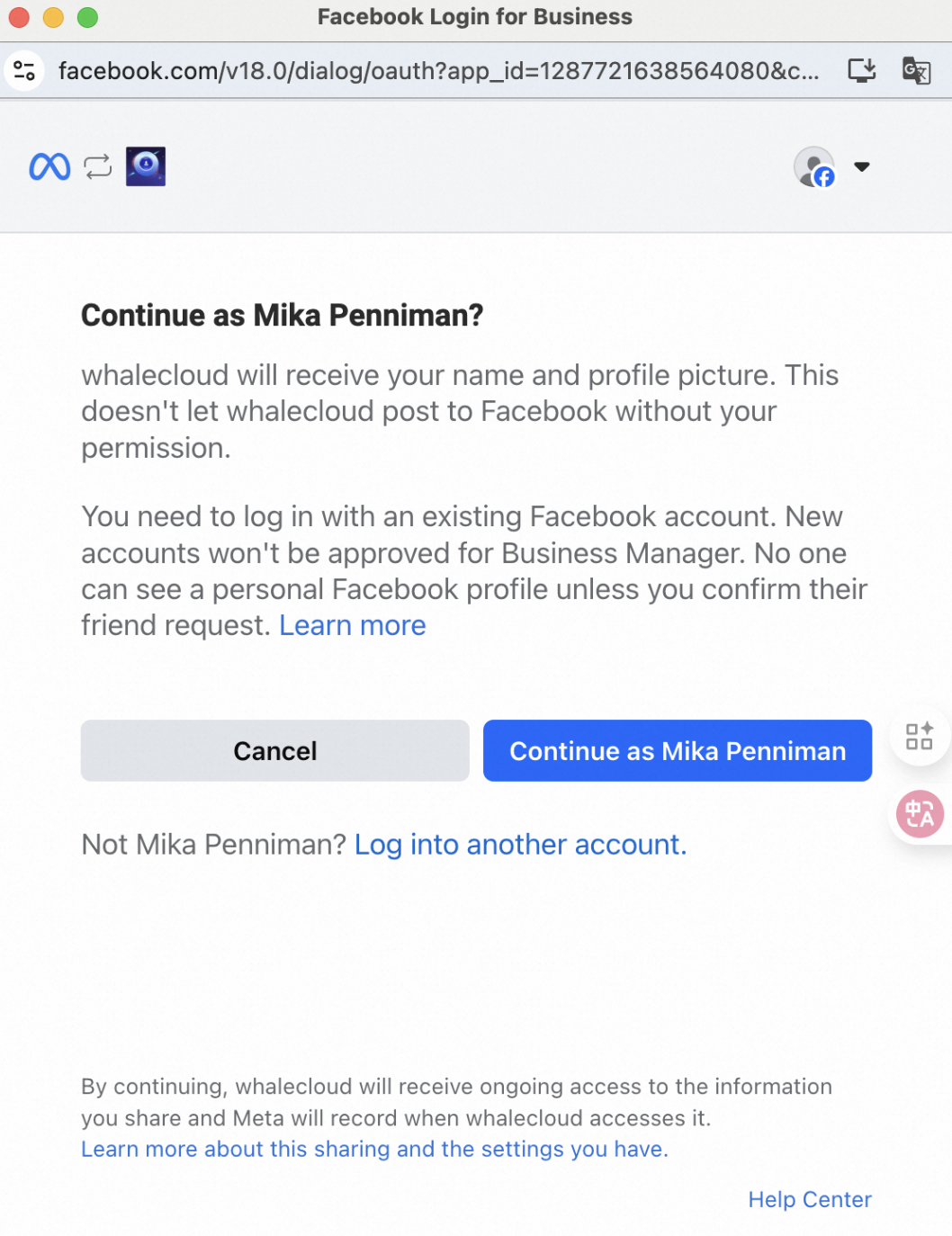Open the Google Translate page icon
952x1236 pixels.
coord(916,70)
